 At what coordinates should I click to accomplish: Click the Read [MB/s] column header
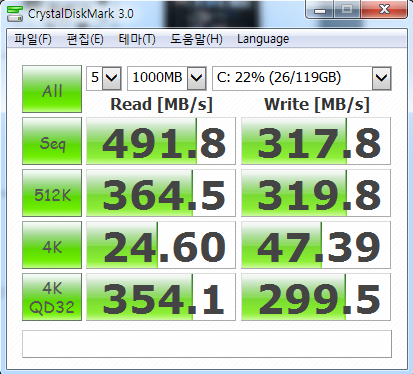(161, 104)
